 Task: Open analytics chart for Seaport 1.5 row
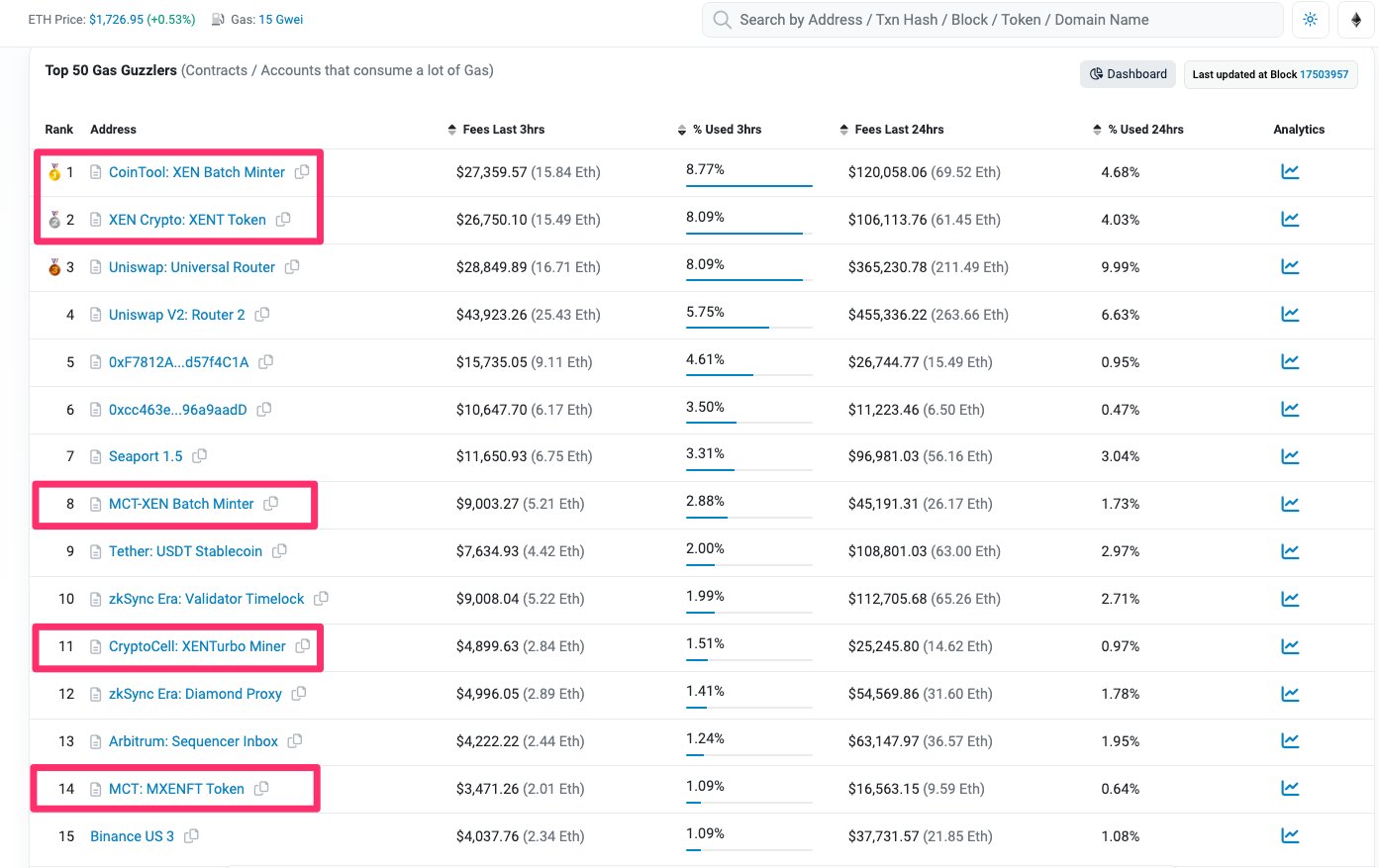tap(1290, 456)
